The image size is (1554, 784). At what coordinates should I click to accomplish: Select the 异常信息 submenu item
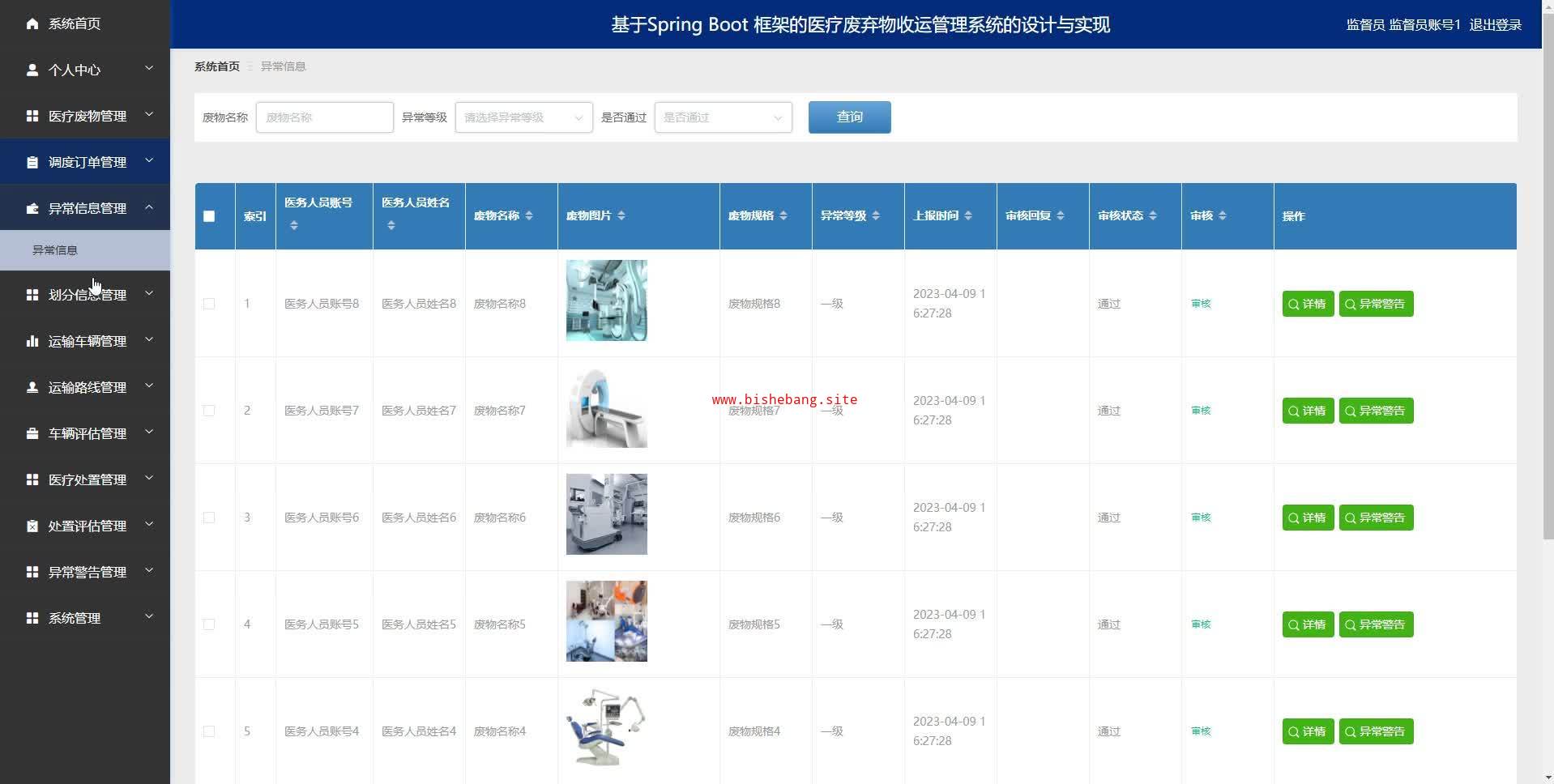[x=85, y=250]
